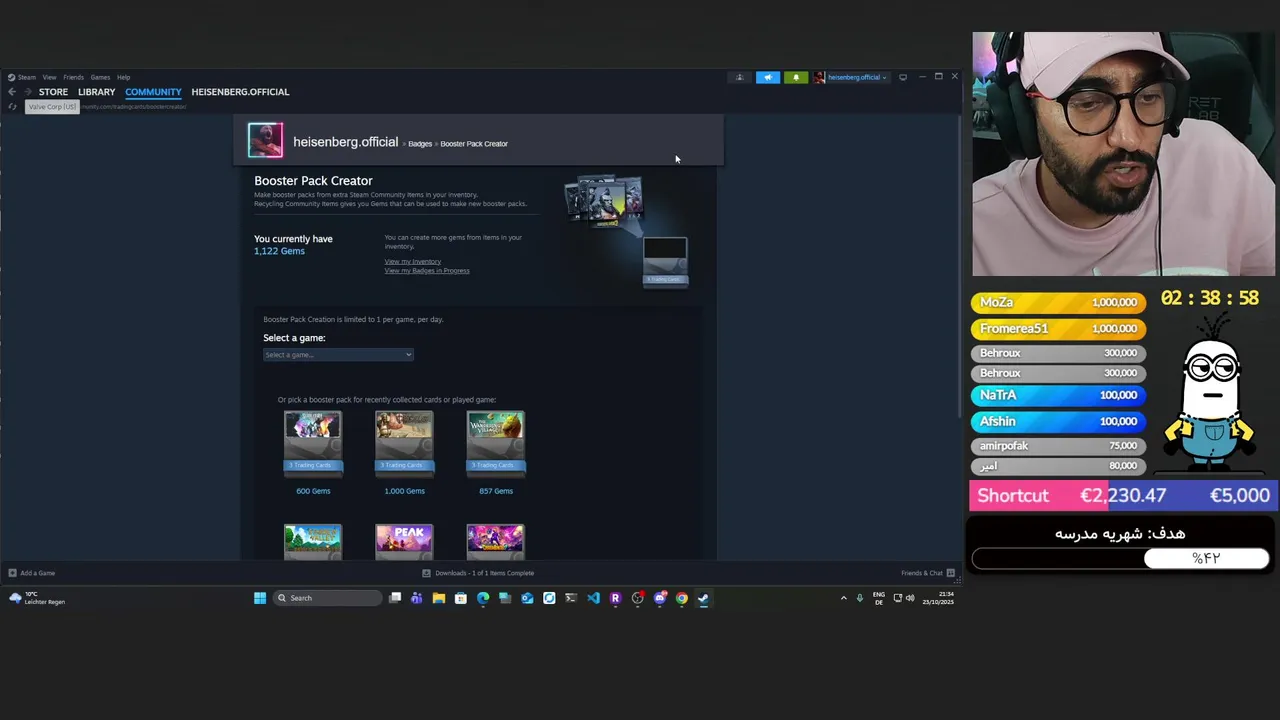This screenshot has width=1280, height=720.
Task: Click the grey friends icon in Steam header
Action: [x=739, y=77]
